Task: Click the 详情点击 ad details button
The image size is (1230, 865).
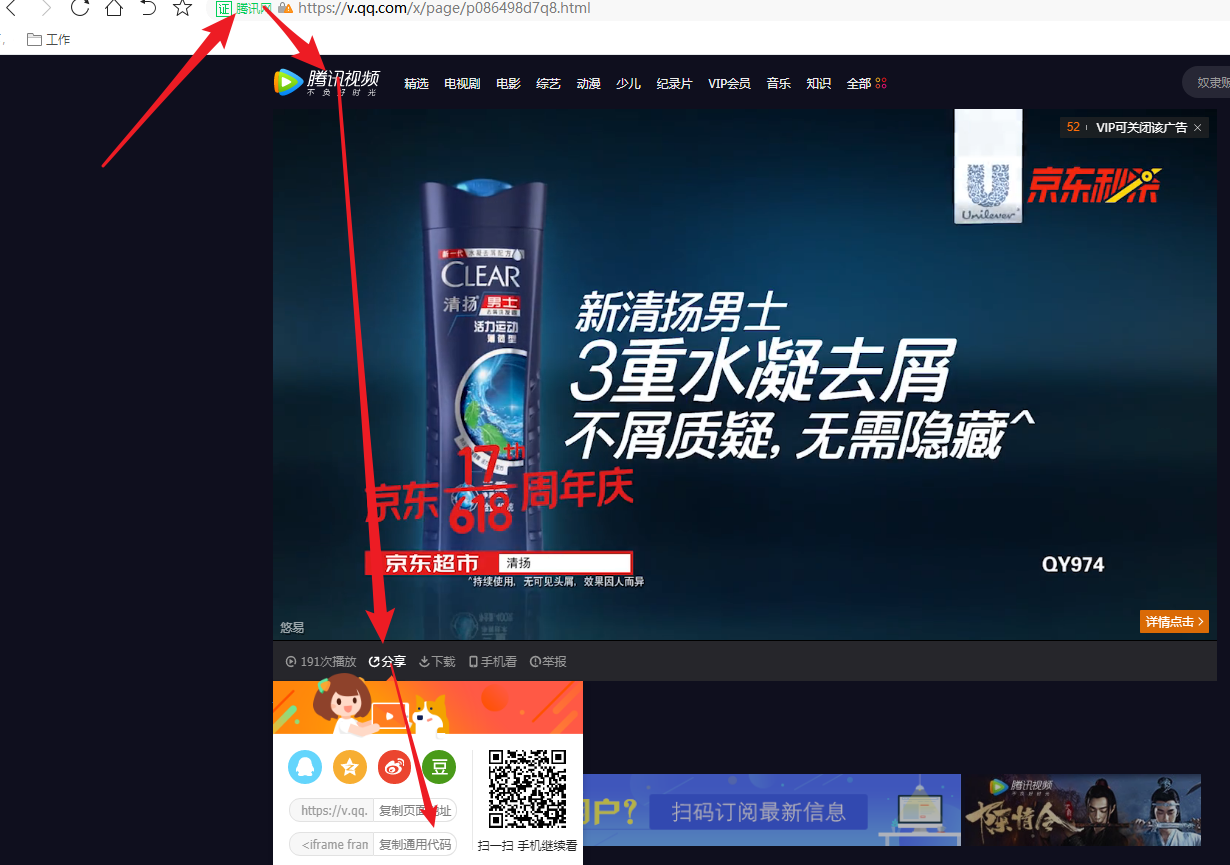Action: click(x=1174, y=622)
